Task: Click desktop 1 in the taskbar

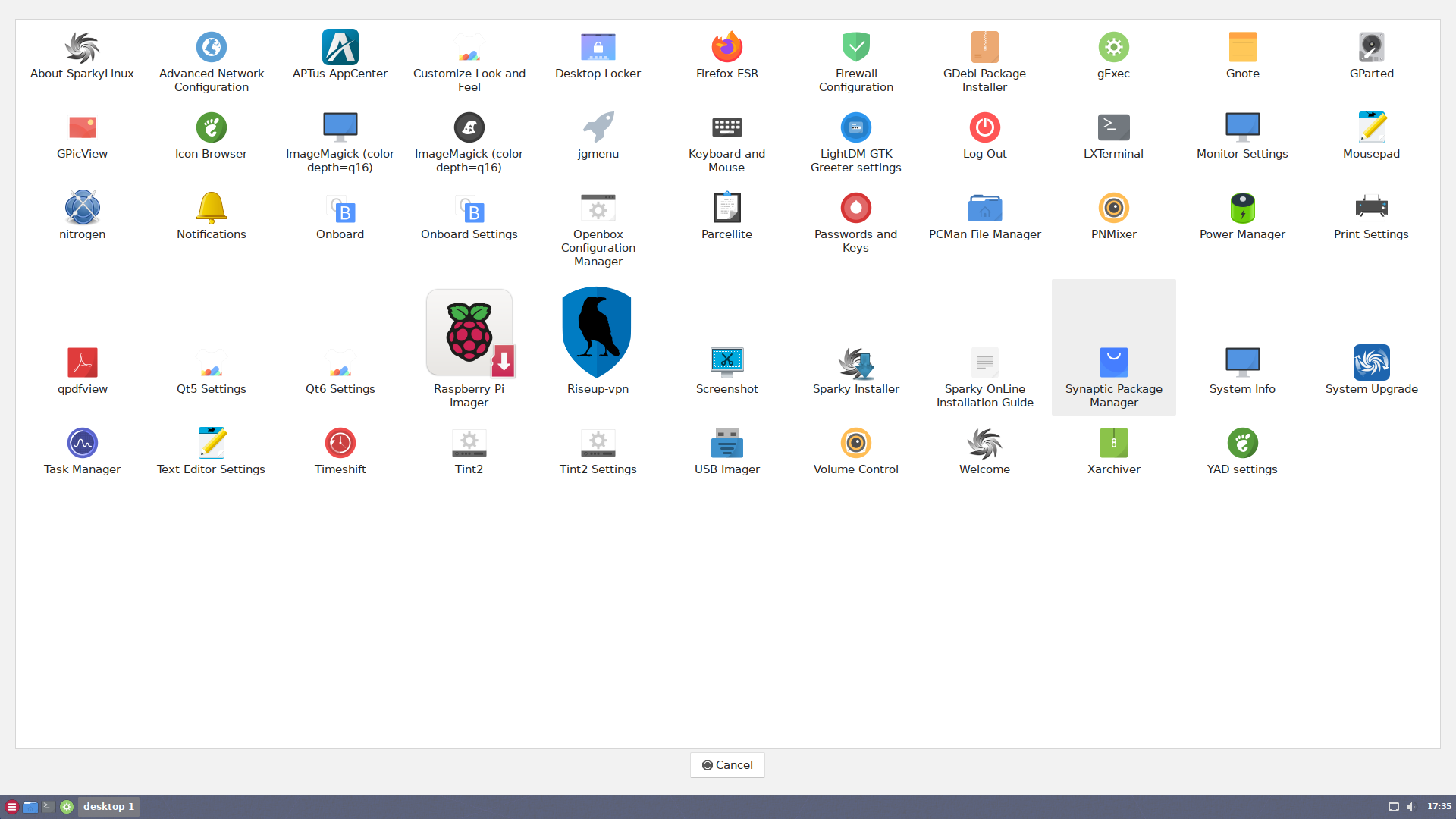Action: [108, 806]
